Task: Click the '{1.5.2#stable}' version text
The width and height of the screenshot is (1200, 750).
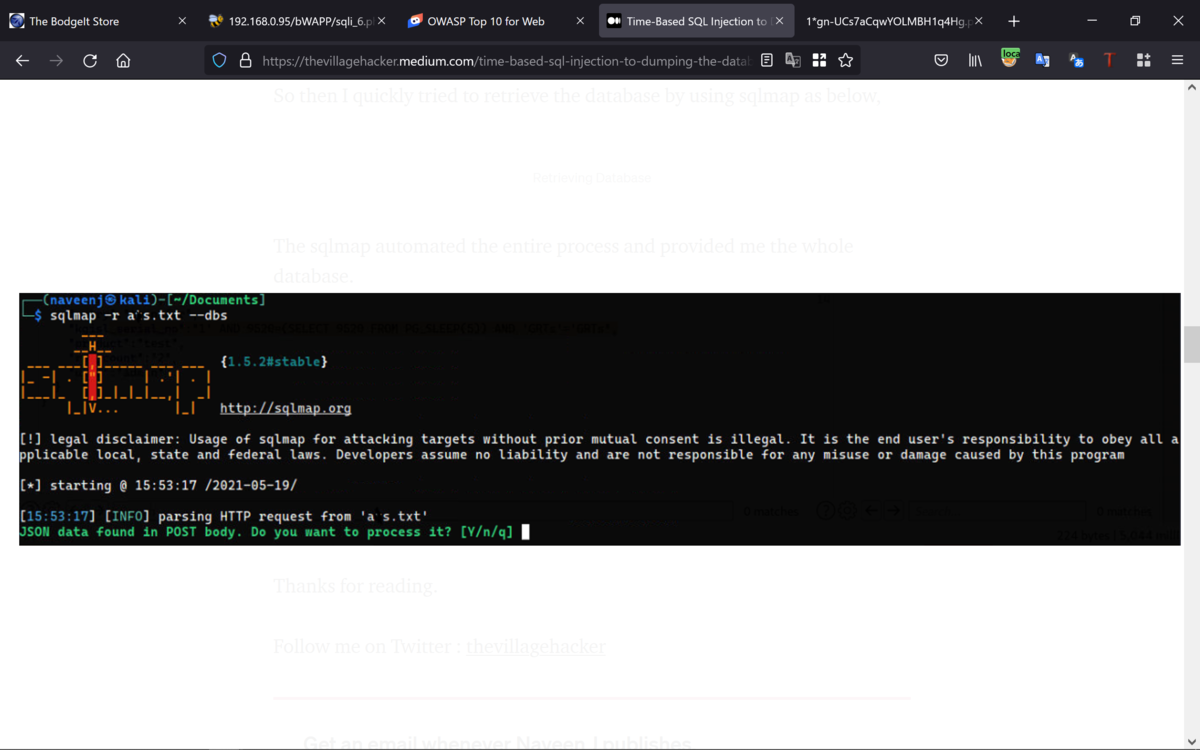Action: click(x=274, y=361)
